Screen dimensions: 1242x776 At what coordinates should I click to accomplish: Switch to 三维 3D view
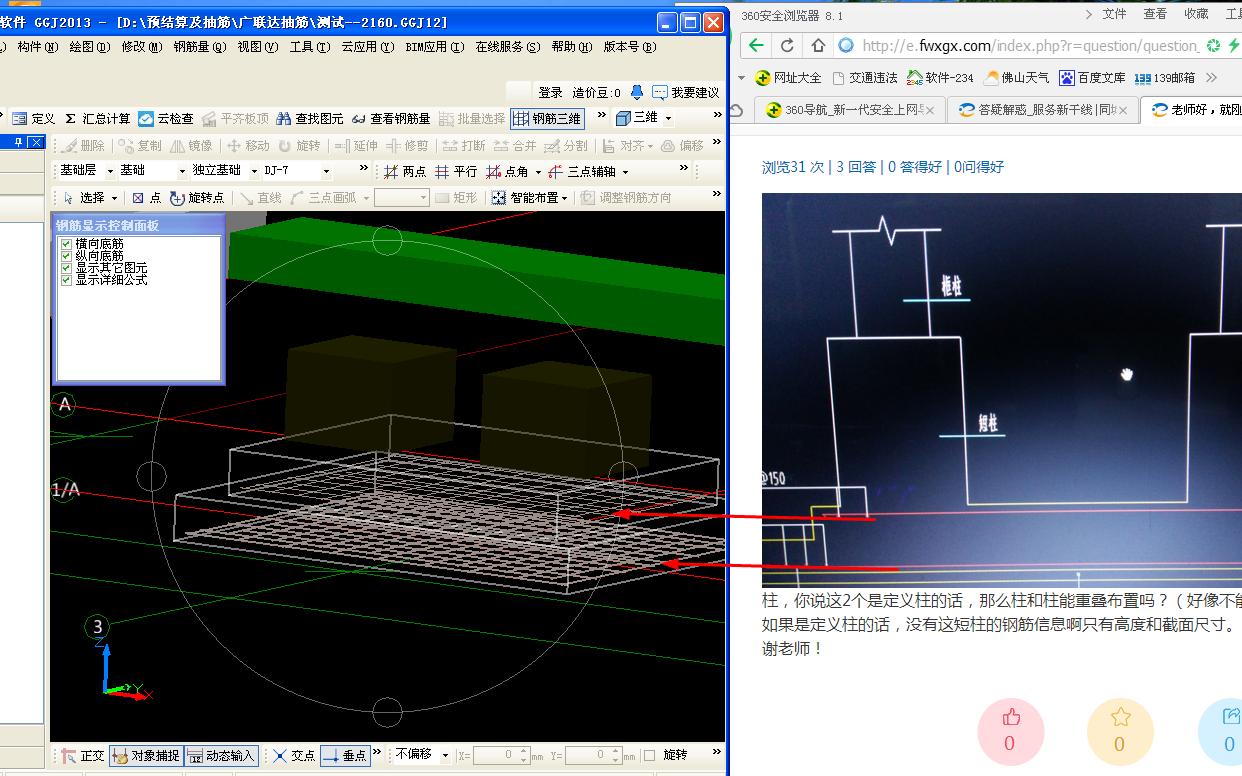click(x=637, y=118)
